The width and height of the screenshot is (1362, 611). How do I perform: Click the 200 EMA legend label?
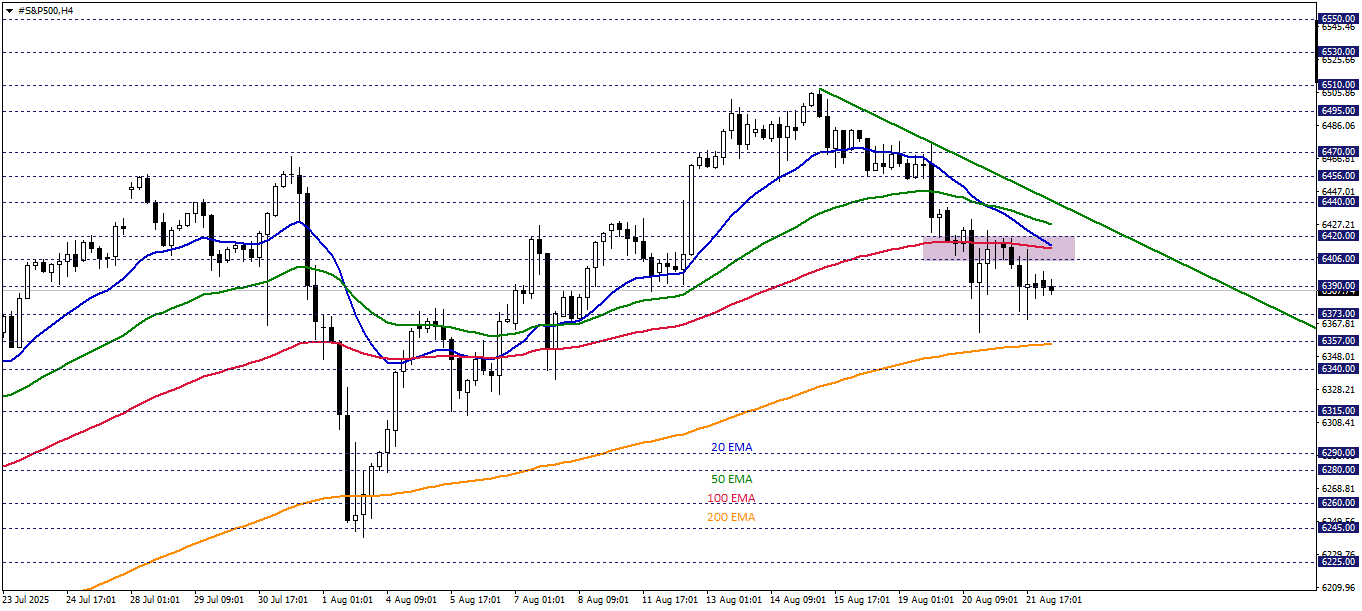point(732,518)
